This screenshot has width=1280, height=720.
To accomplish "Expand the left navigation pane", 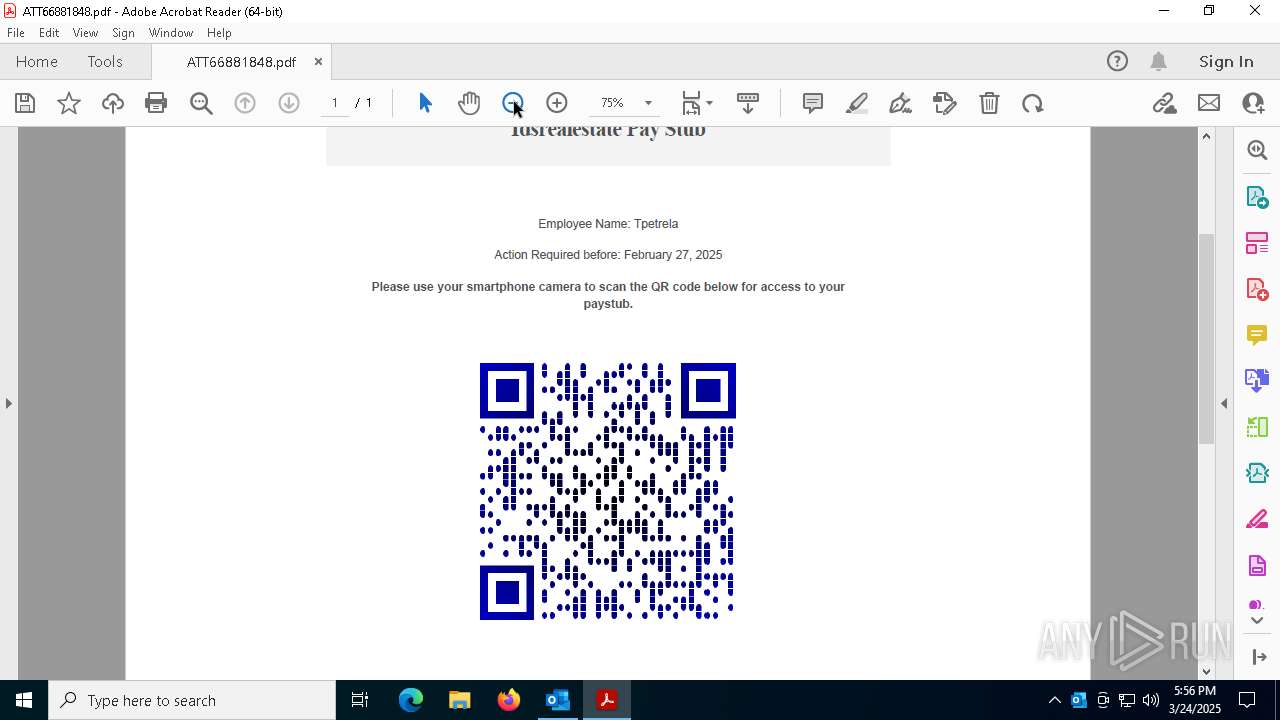I will pyautogui.click(x=8, y=403).
